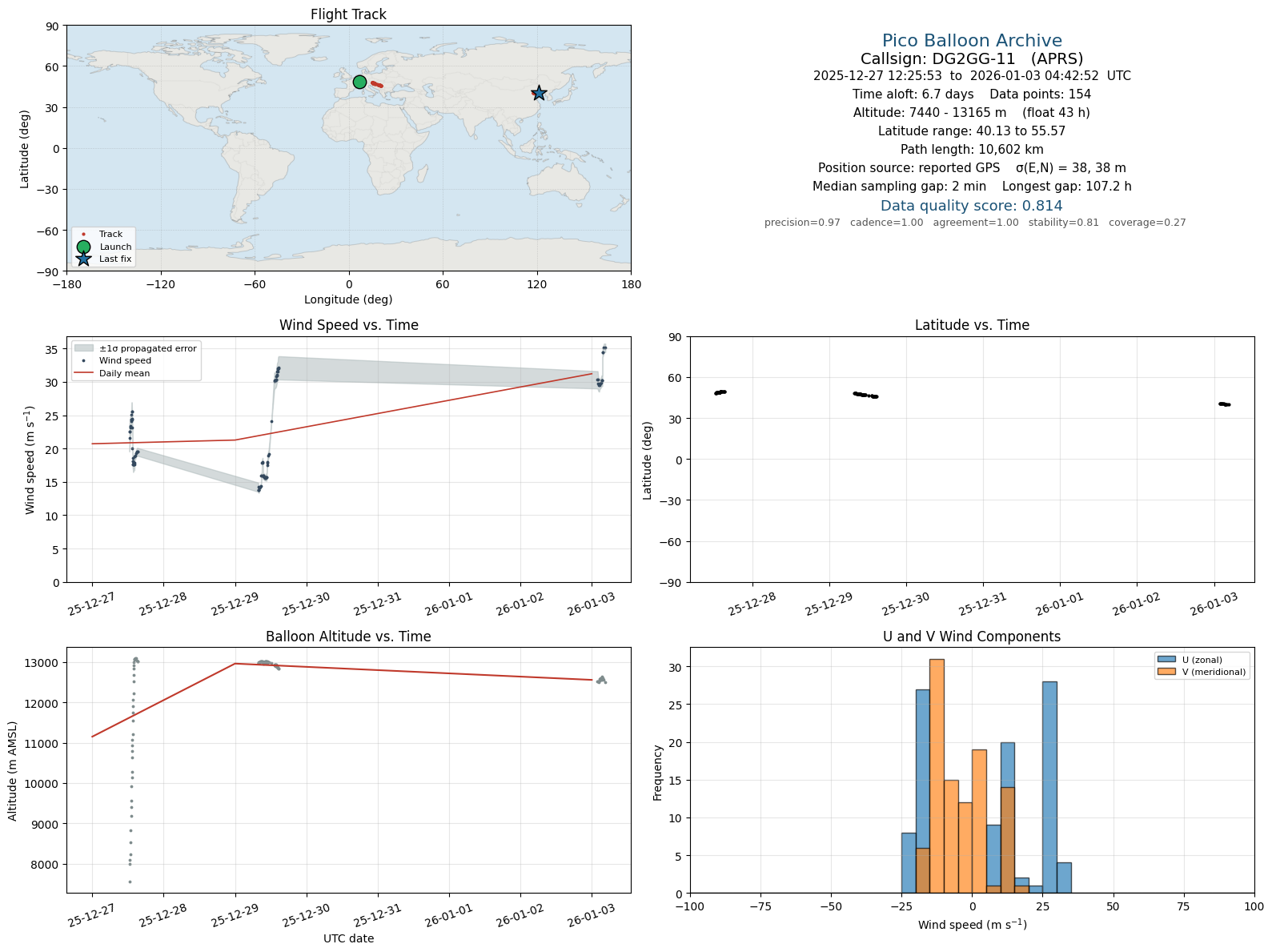Click the "U (zonal)" legend label
The width and height of the screenshot is (1272, 952).
click(x=1202, y=660)
